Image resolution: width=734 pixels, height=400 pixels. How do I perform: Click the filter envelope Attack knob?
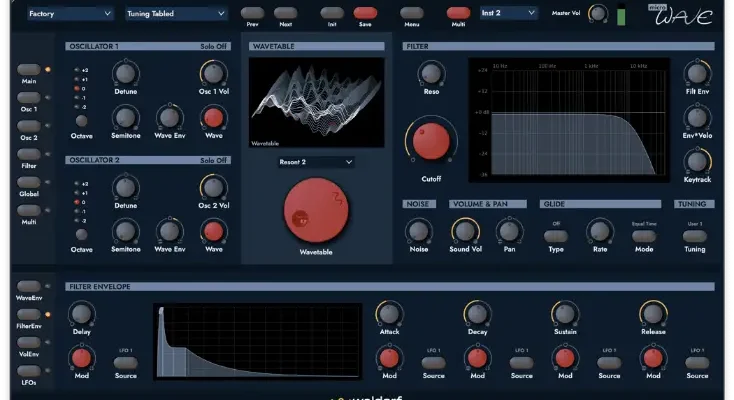[389, 315]
